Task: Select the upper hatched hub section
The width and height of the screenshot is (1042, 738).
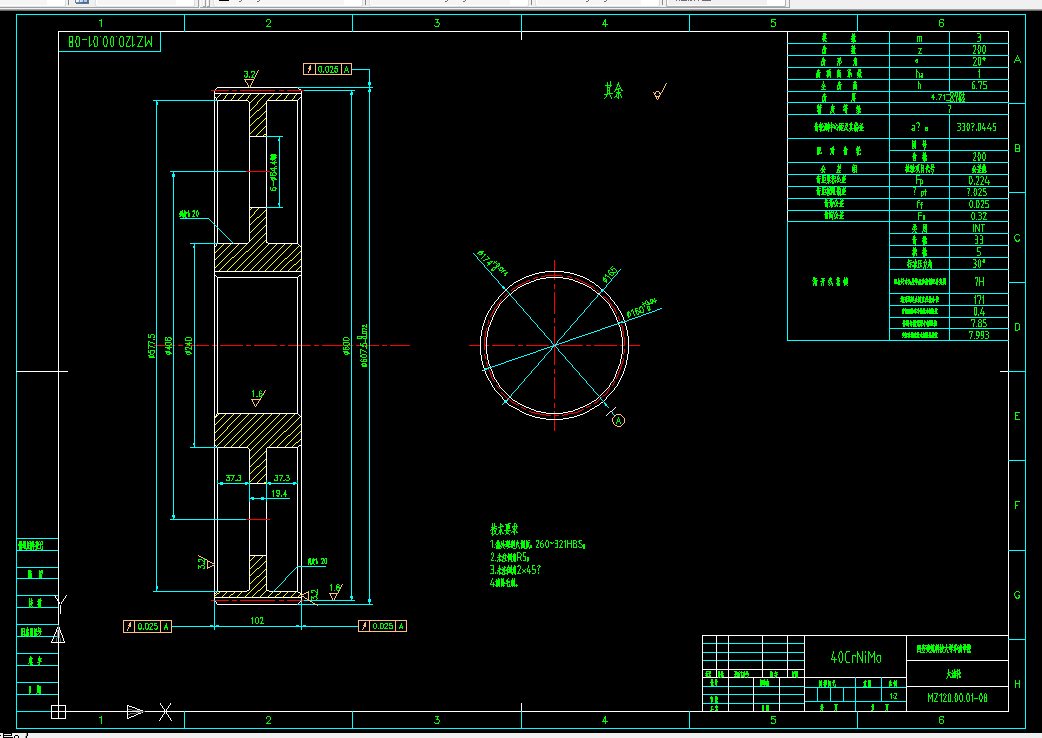Action: (x=258, y=258)
